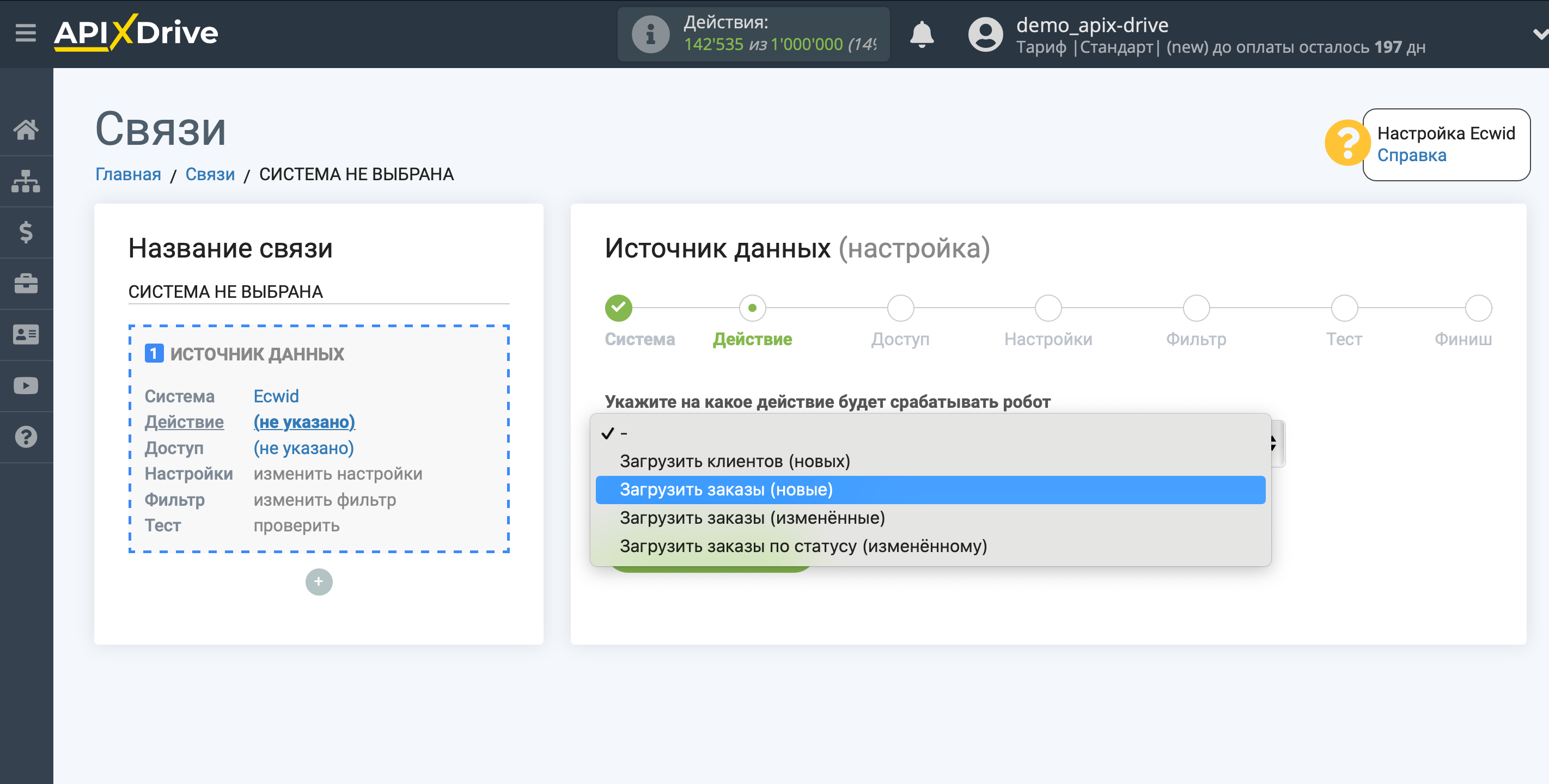Click the scrollbar on the dropdown list
Screen dimensions: 1549x784
tap(1272, 441)
